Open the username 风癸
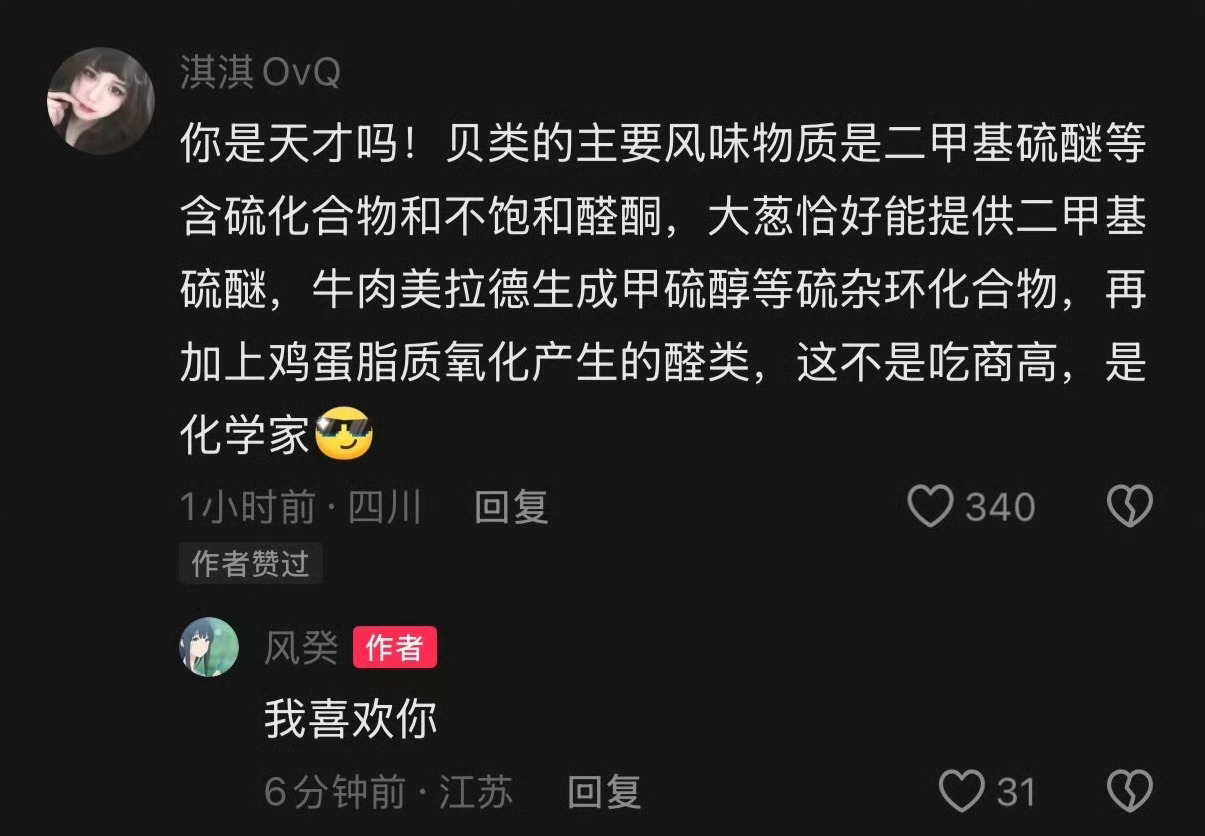The image size is (1205, 836). click(x=300, y=649)
